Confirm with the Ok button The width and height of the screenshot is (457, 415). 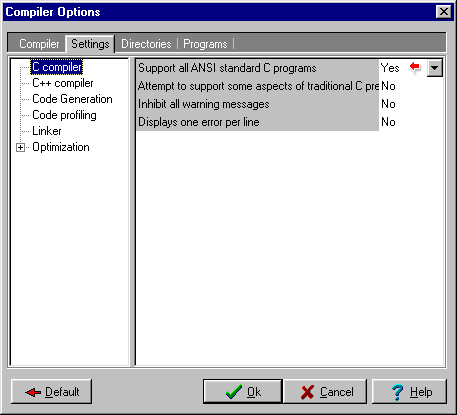tap(243, 392)
